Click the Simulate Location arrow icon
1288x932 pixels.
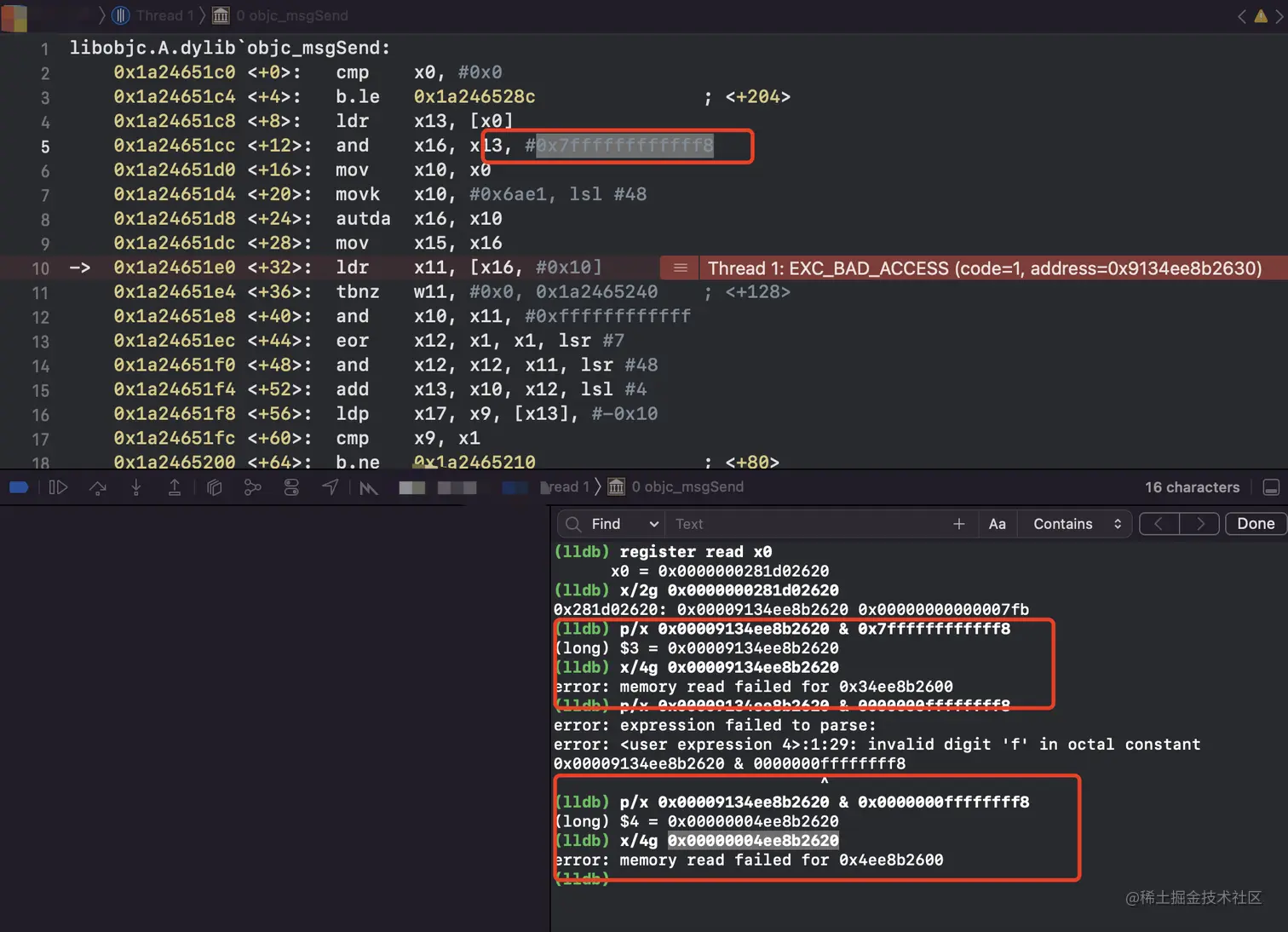pyautogui.click(x=331, y=487)
